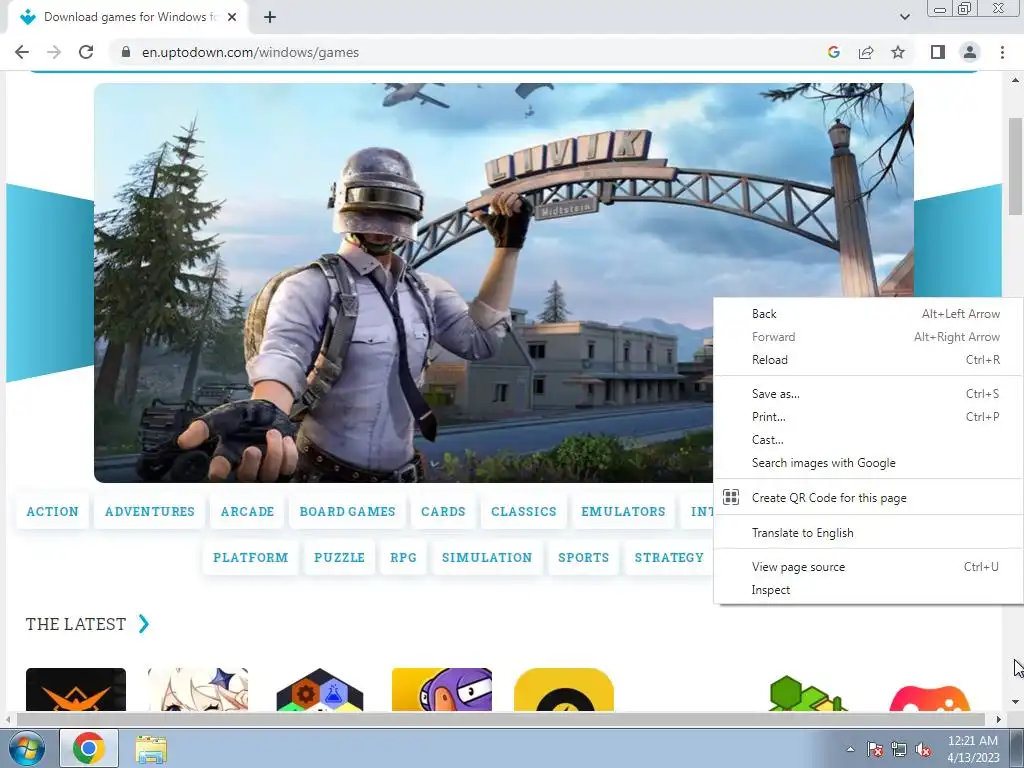Click Chrome icon in taskbar
This screenshot has width=1024, height=768.
(89, 748)
